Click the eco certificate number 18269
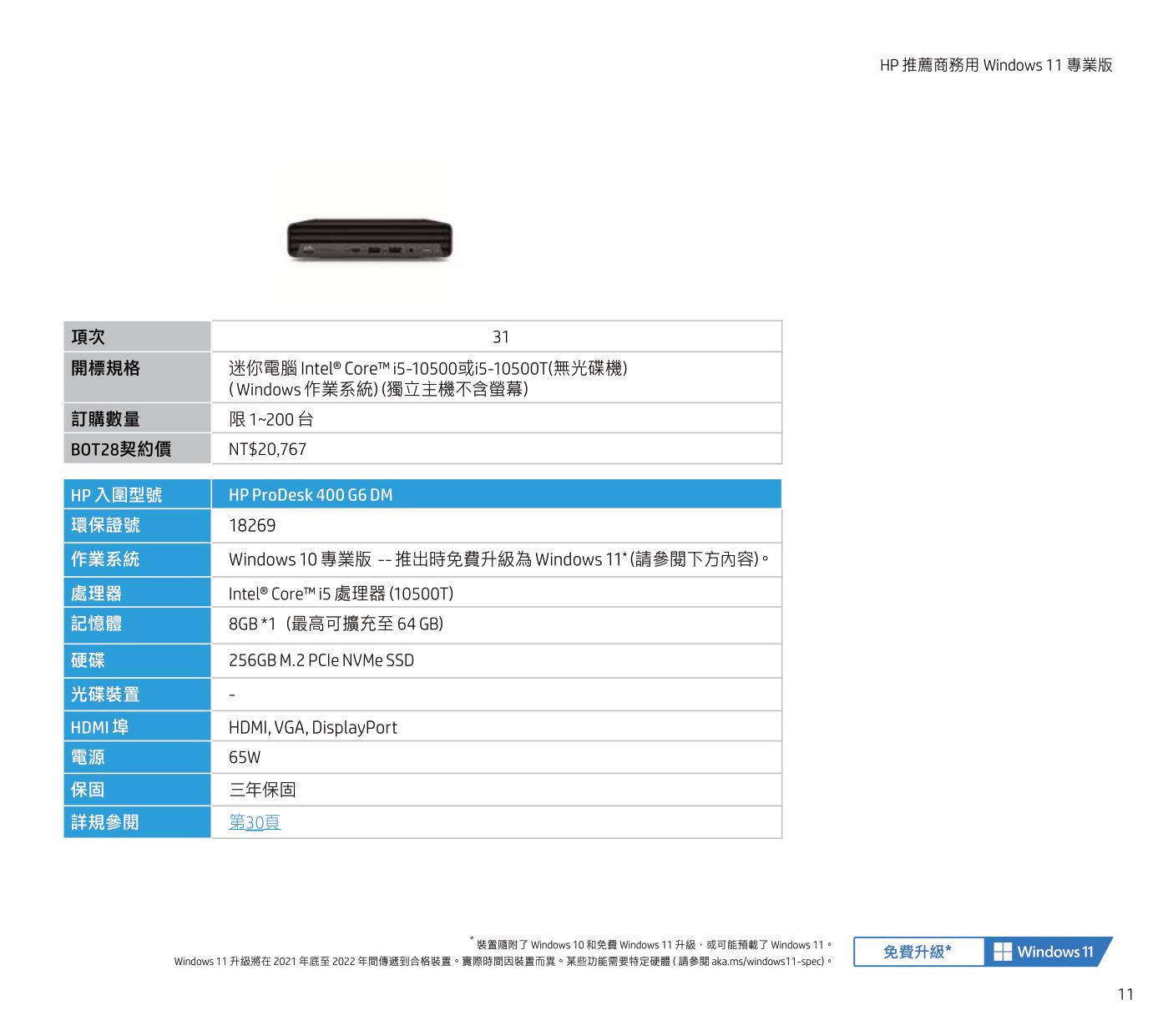Viewport: 1173px width, 1036px height. click(x=252, y=526)
